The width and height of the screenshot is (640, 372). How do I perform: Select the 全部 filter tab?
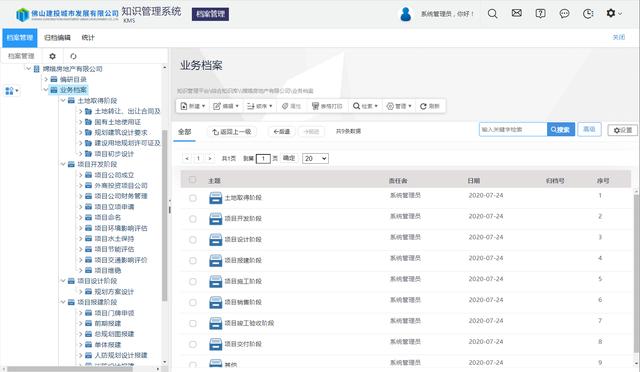[184, 131]
